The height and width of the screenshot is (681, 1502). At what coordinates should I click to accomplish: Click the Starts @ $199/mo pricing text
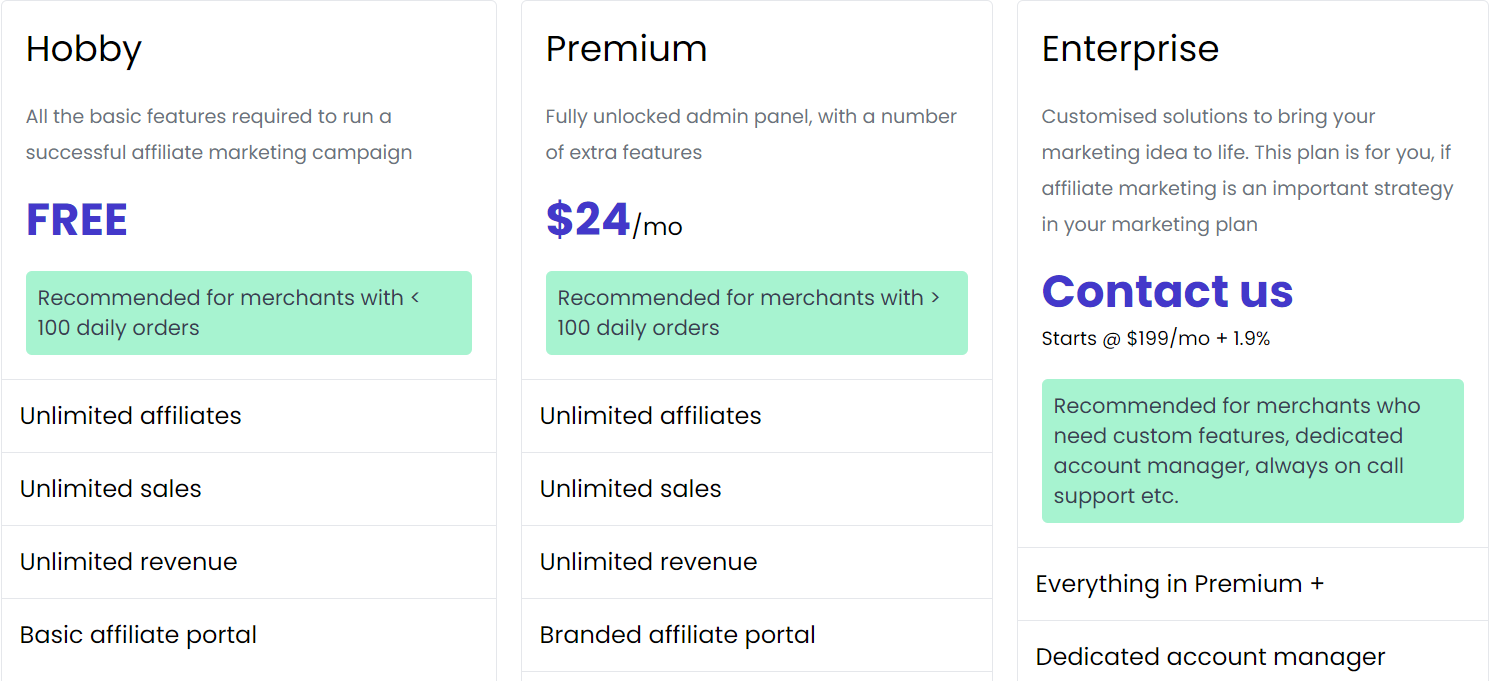click(x=1155, y=339)
